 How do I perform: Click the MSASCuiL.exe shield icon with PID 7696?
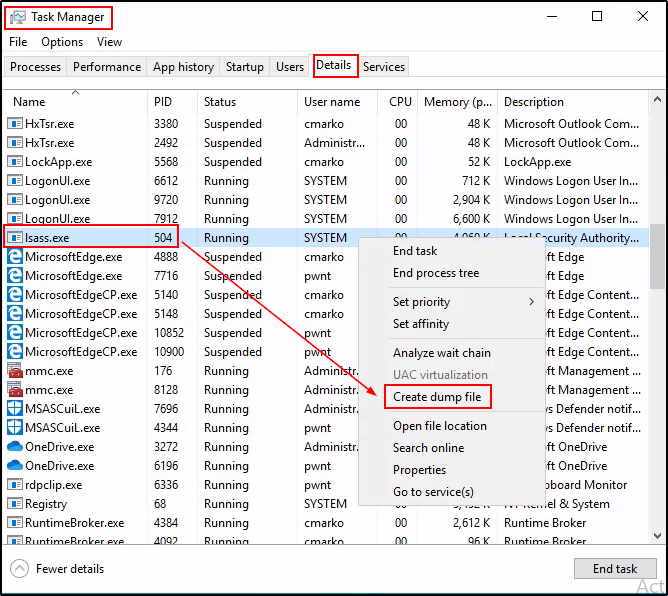[x=15, y=409]
